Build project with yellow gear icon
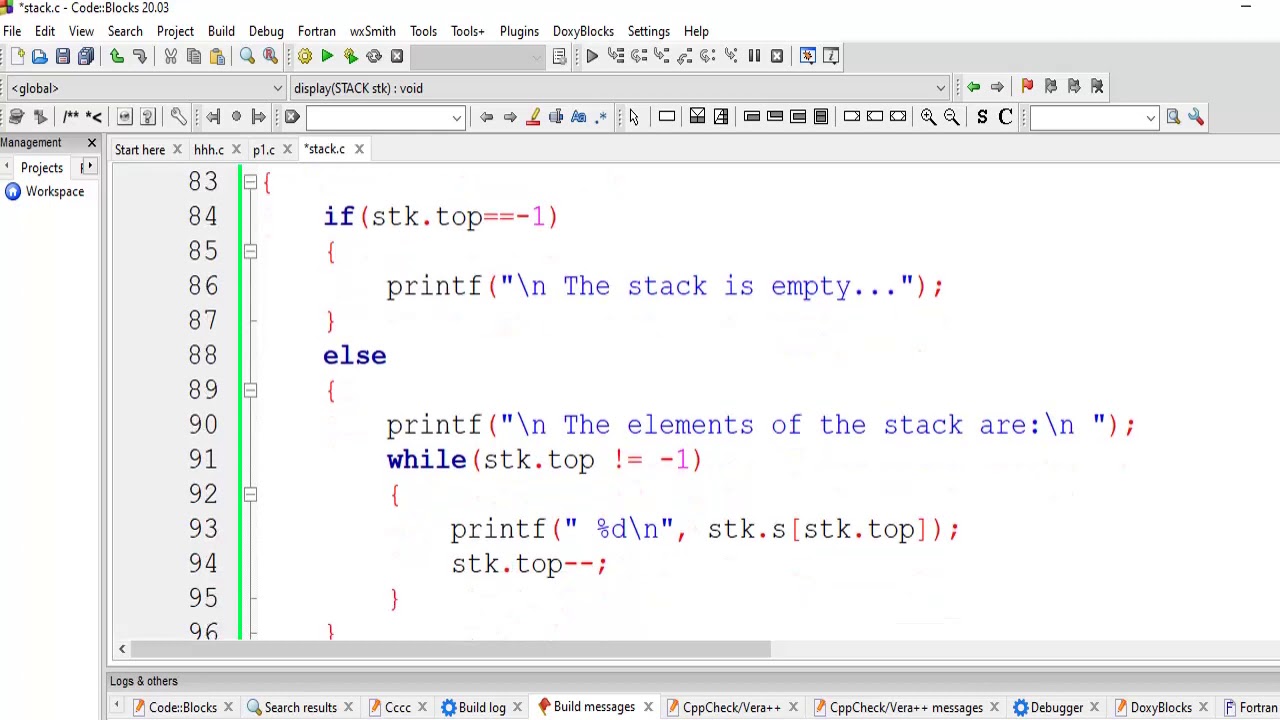 coord(304,56)
